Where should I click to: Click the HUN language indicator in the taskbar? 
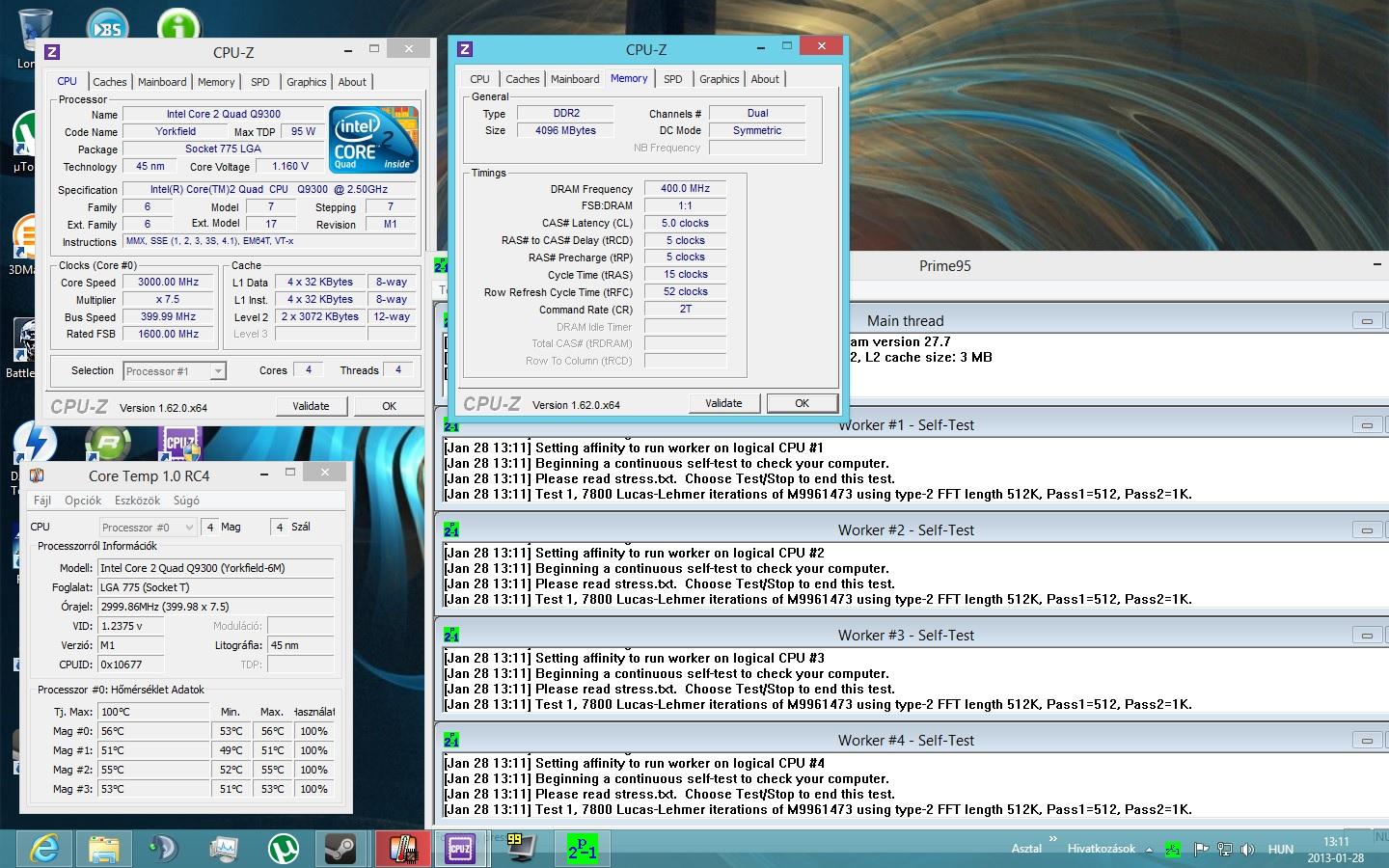pos(1281,850)
